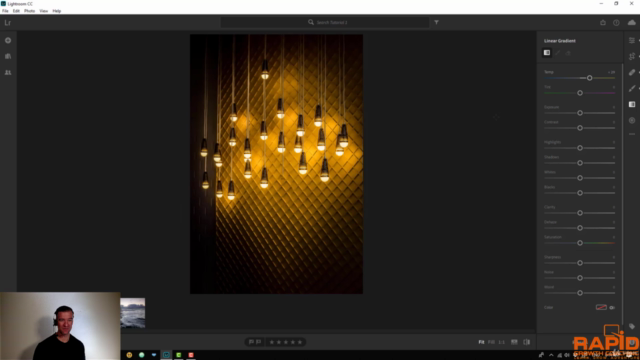Open the Help menu

[x=57, y=11]
